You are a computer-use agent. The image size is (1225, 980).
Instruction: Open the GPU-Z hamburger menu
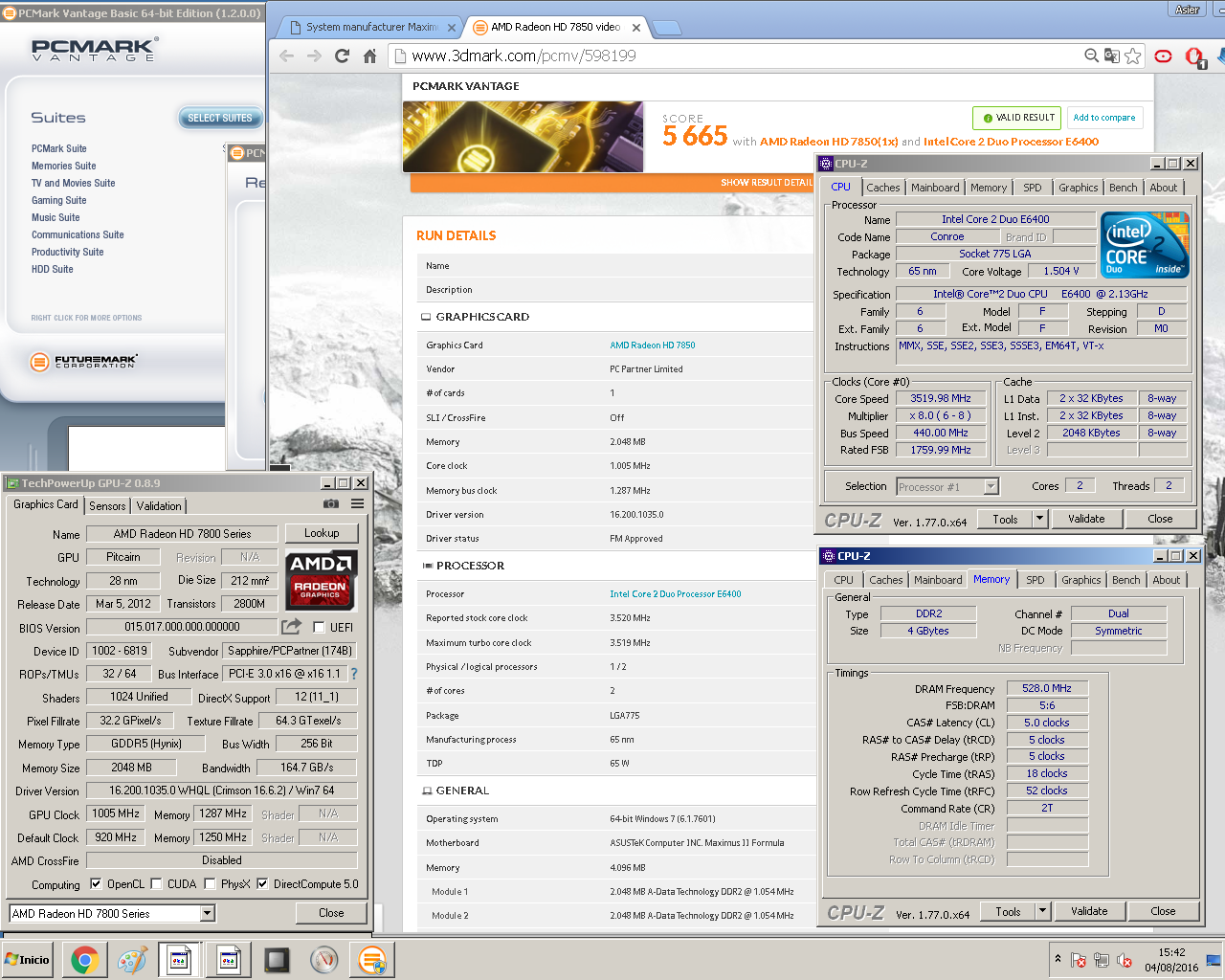pyautogui.click(x=357, y=503)
